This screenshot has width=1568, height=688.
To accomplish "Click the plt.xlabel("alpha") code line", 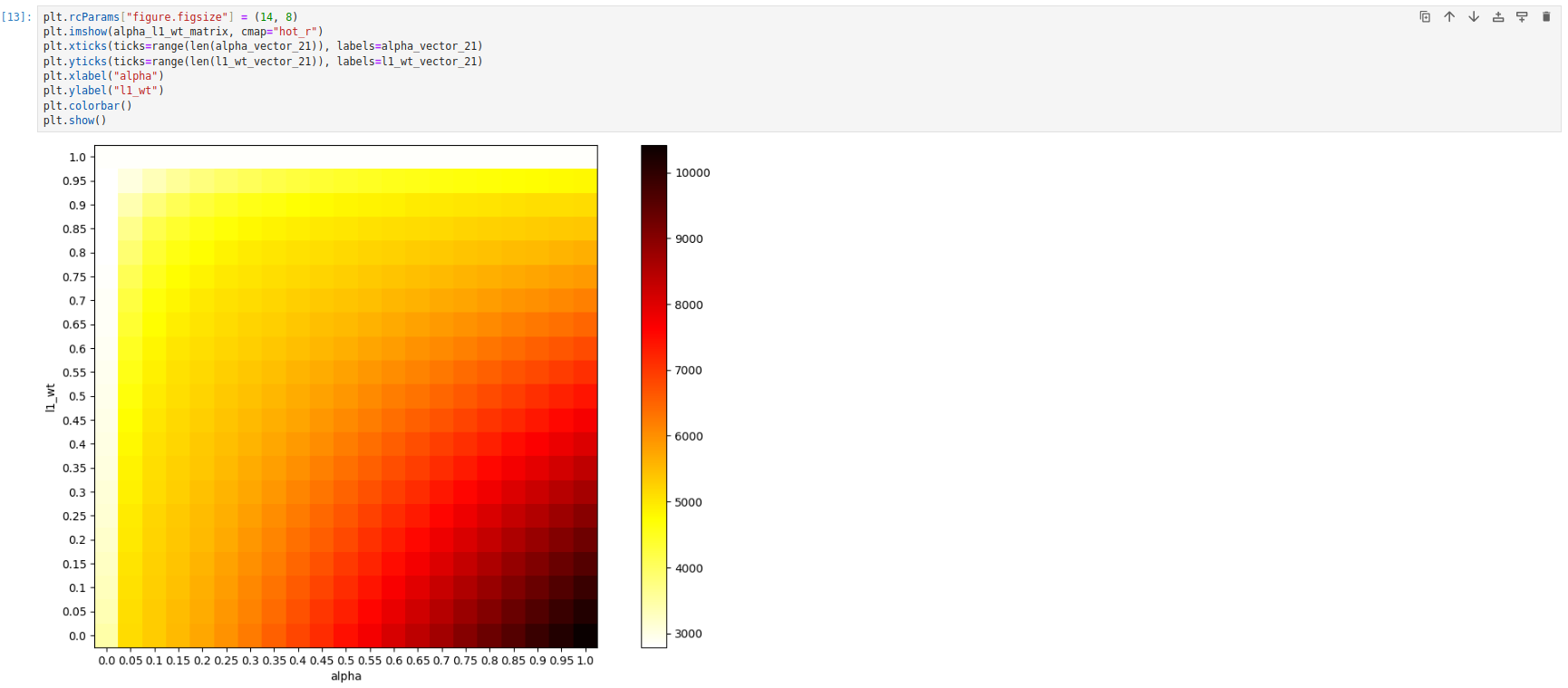I will pyautogui.click(x=103, y=76).
